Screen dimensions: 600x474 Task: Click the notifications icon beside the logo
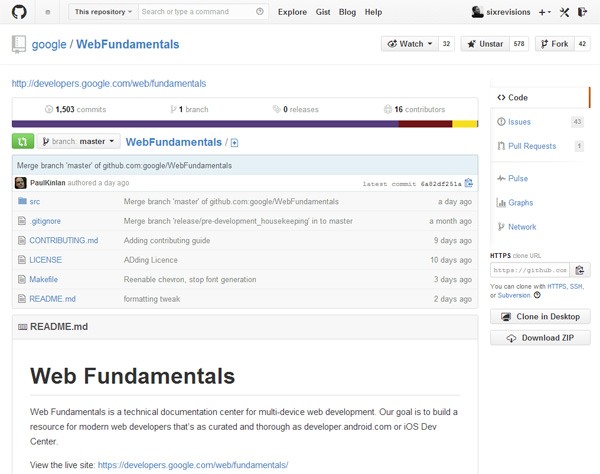click(x=49, y=12)
